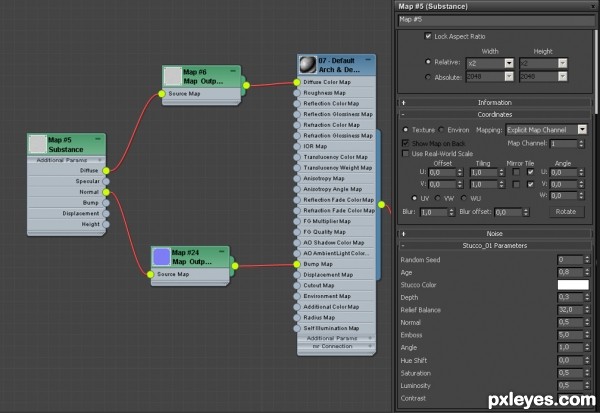Select the Texture coordinates radio button
The height and width of the screenshot is (413, 600).
[405, 129]
